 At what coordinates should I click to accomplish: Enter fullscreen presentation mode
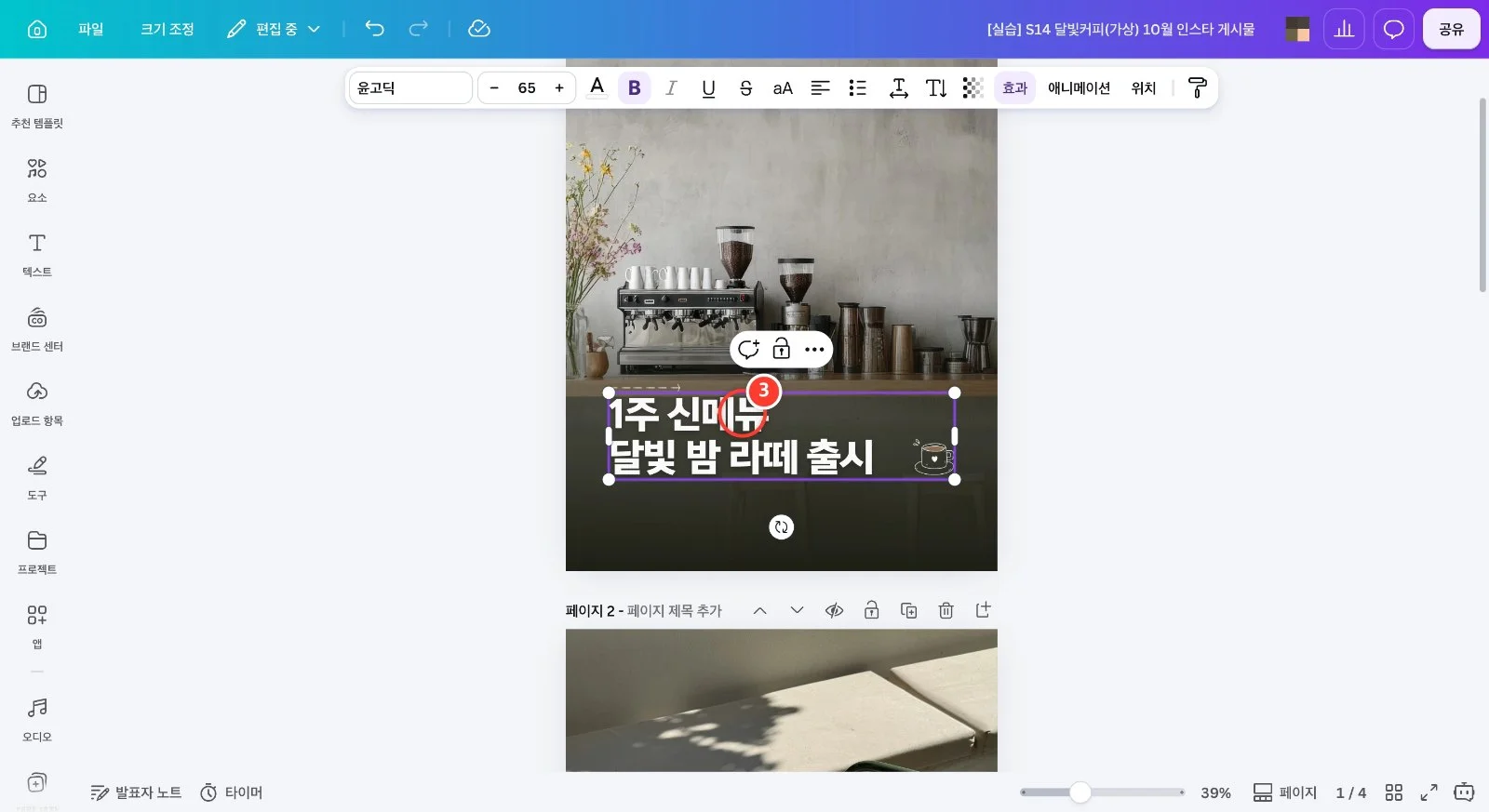pyautogui.click(x=1429, y=792)
